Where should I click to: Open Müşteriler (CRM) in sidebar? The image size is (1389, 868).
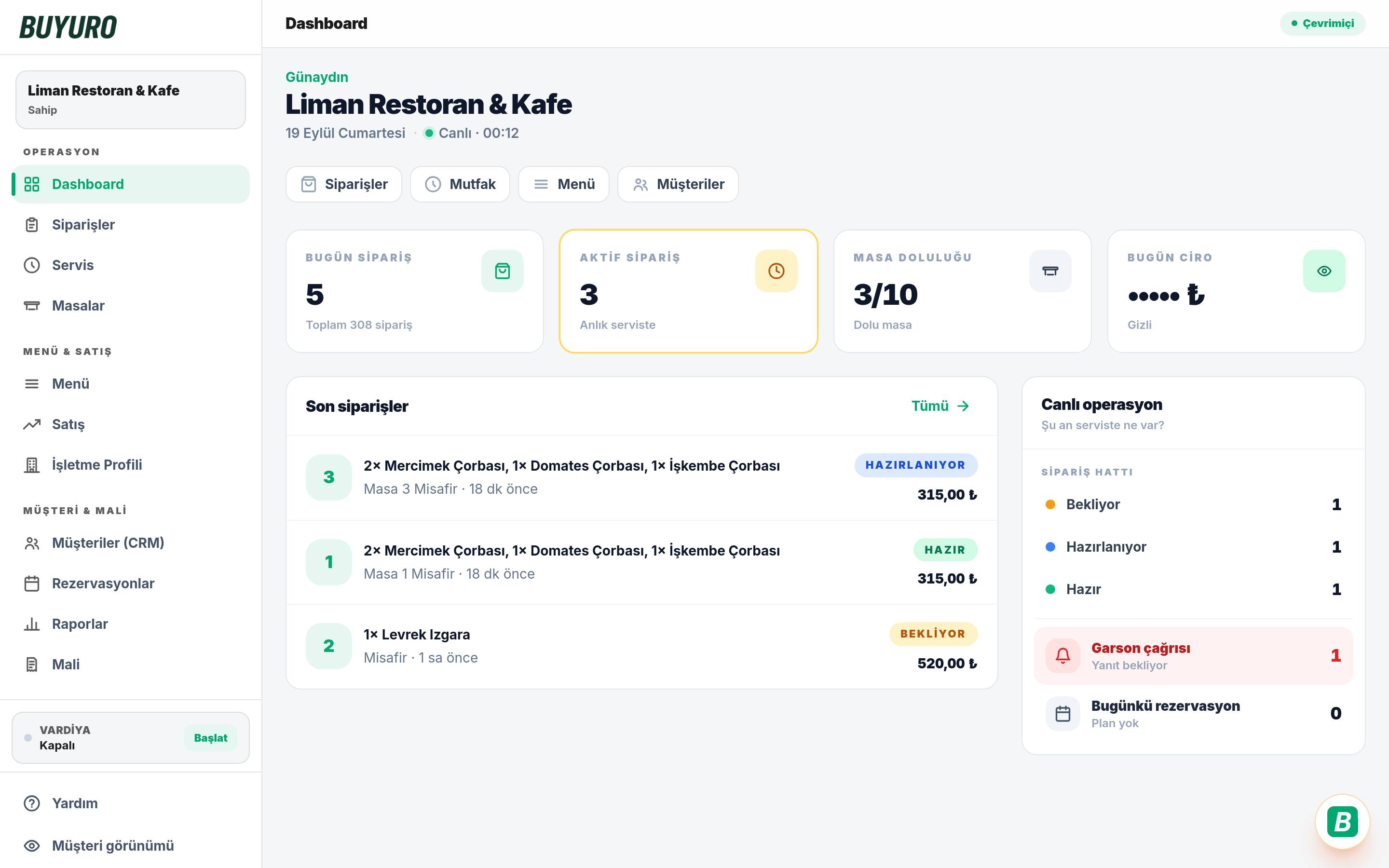click(x=131, y=543)
